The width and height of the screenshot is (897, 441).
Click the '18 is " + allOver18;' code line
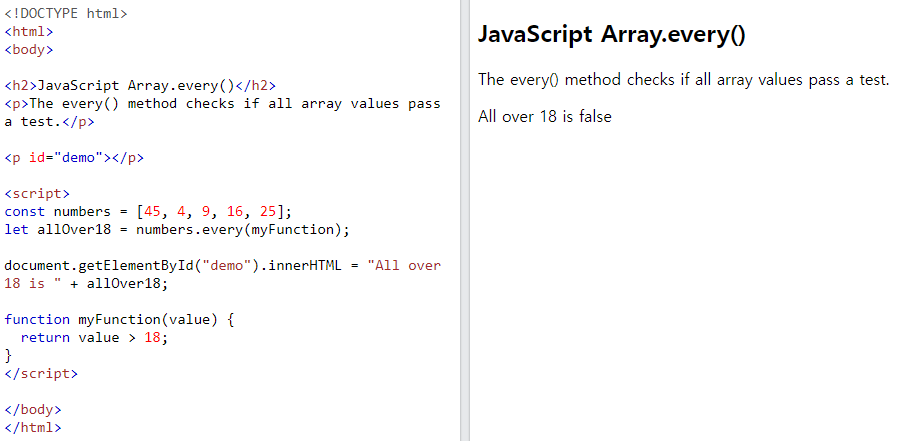86,284
